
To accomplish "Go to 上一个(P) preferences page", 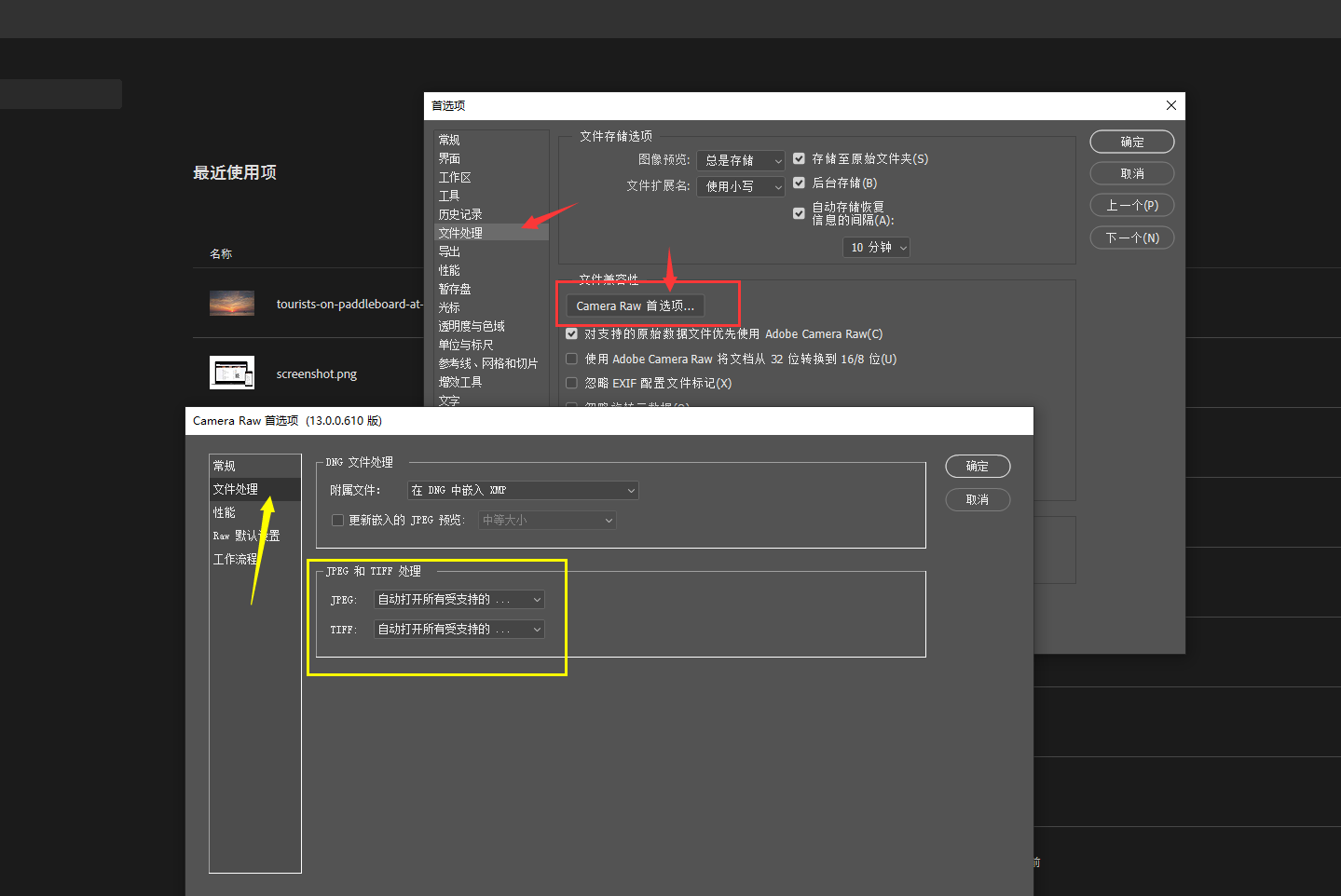I will tap(1132, 205).
